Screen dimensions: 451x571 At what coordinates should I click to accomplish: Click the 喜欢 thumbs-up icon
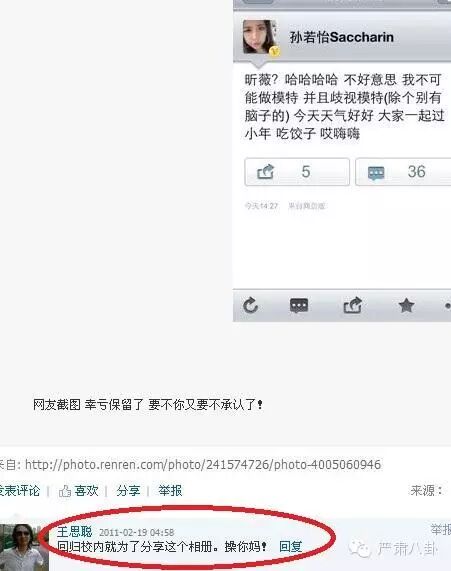pos(65,491)
